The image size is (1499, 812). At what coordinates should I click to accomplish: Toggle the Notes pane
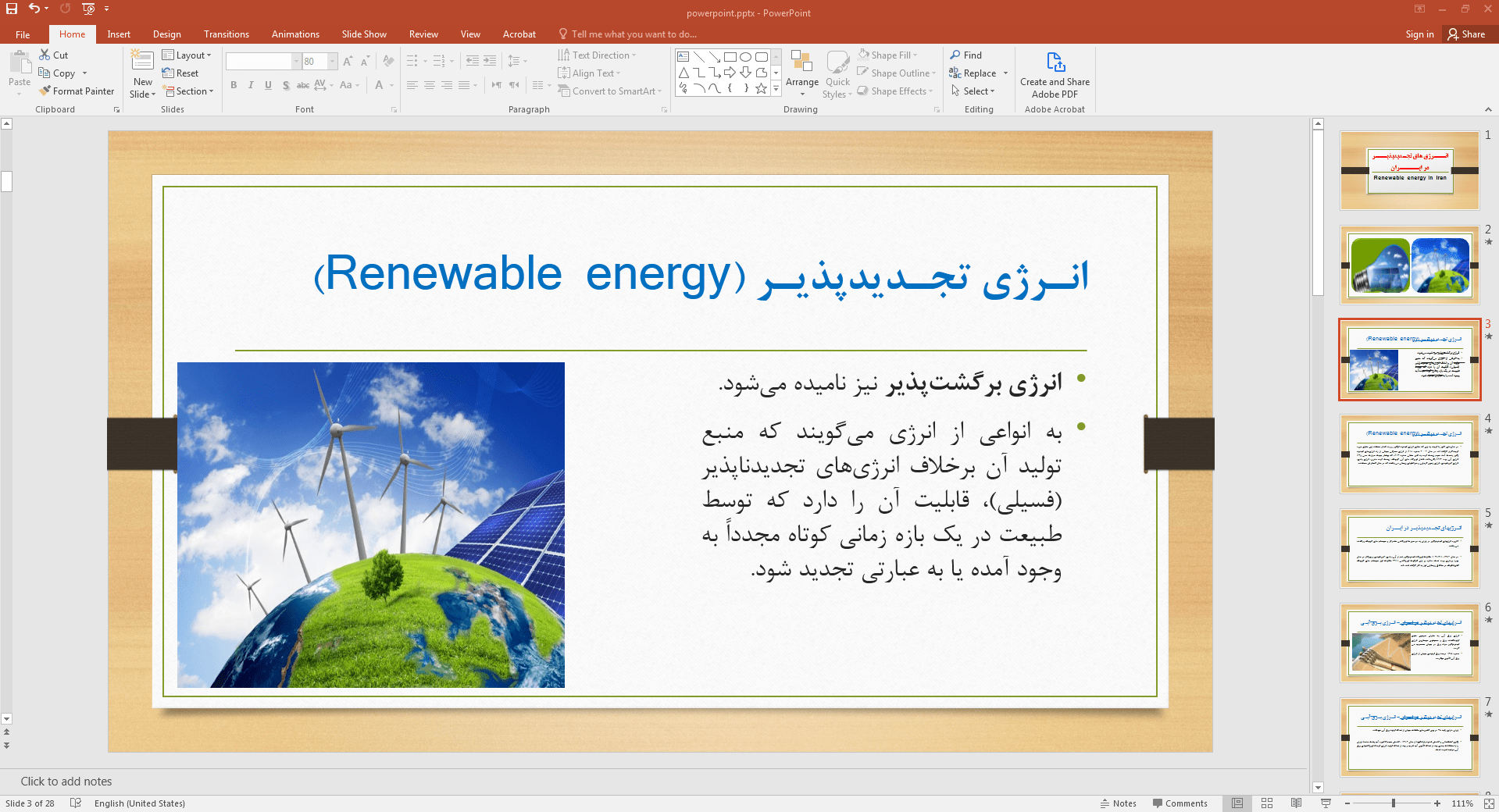1119,803
